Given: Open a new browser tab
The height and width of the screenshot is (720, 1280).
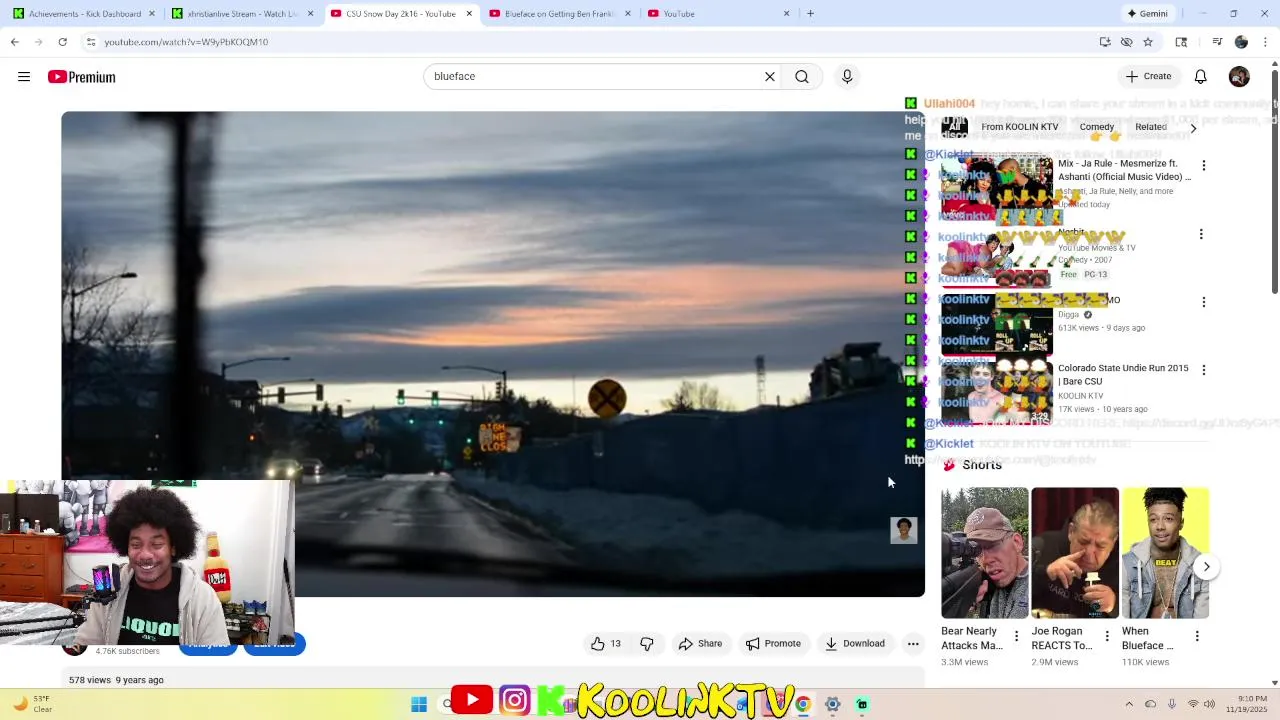Looking at the screenshot, I should point(810,14).
